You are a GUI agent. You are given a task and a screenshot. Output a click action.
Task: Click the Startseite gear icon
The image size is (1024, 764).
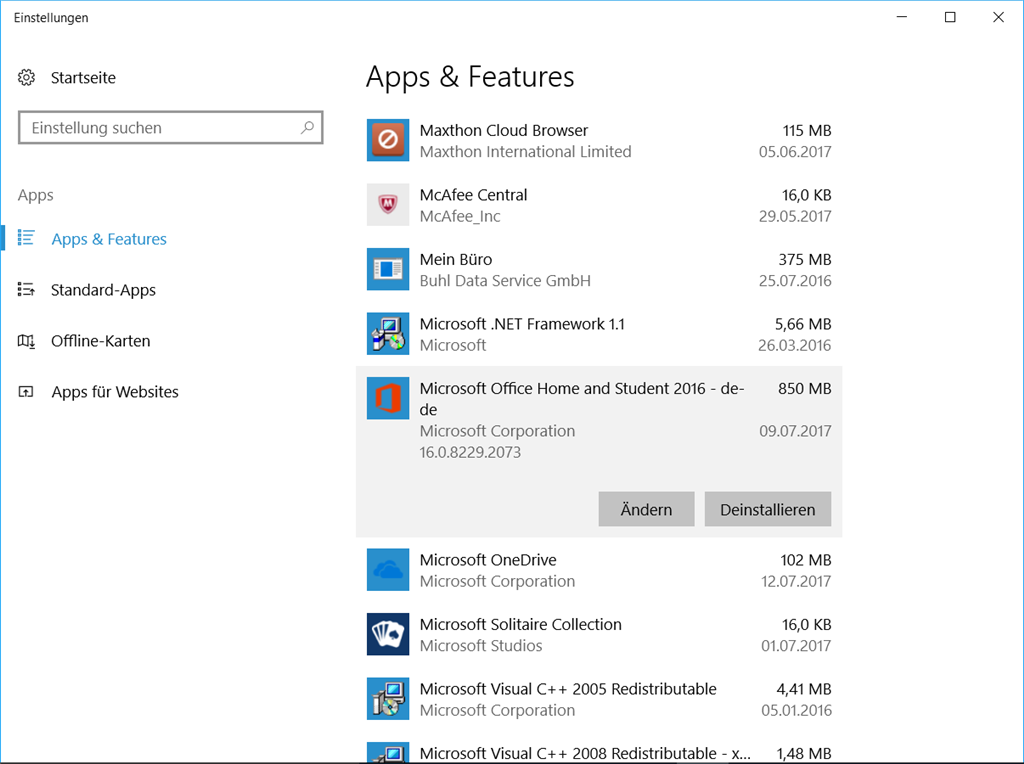point(26,78)
